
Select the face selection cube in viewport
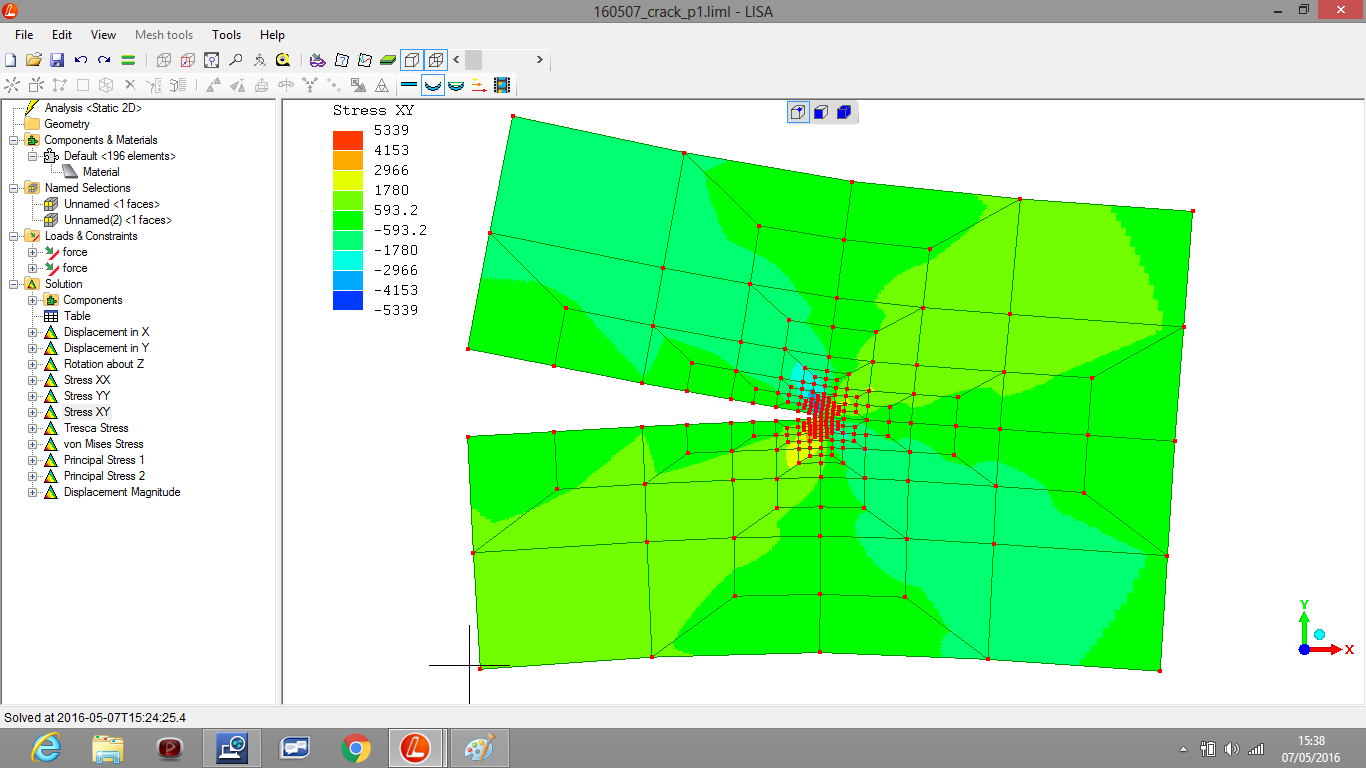[x=820, y=112]
